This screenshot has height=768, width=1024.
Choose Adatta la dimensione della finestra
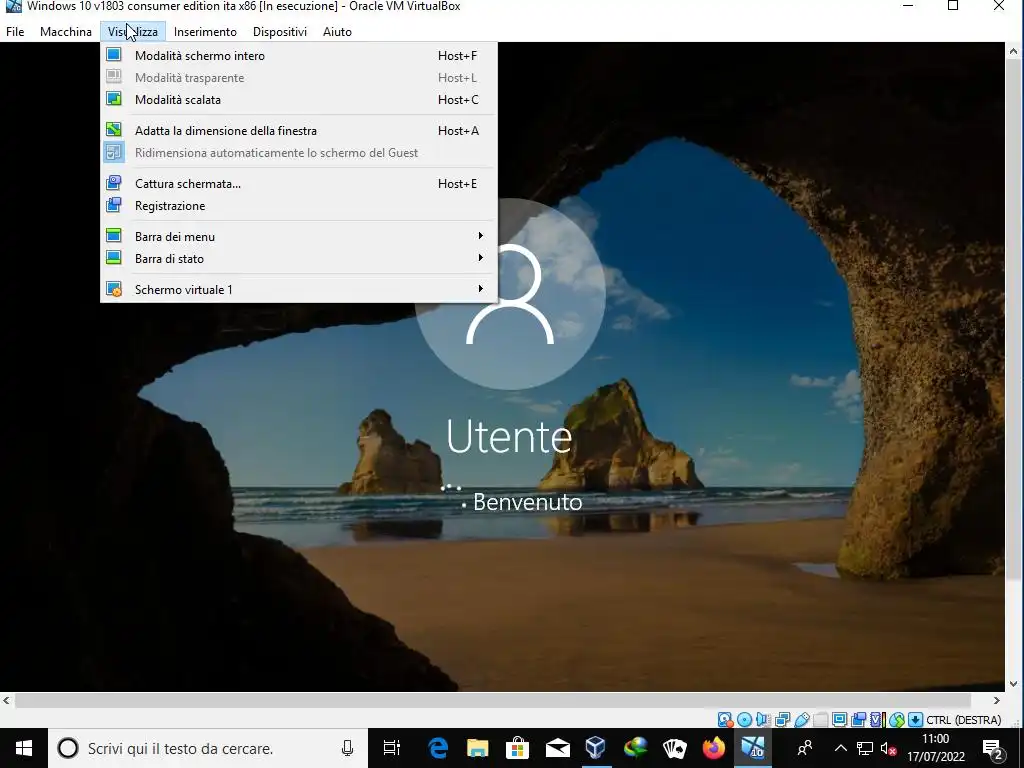click(x=298, y=131)
